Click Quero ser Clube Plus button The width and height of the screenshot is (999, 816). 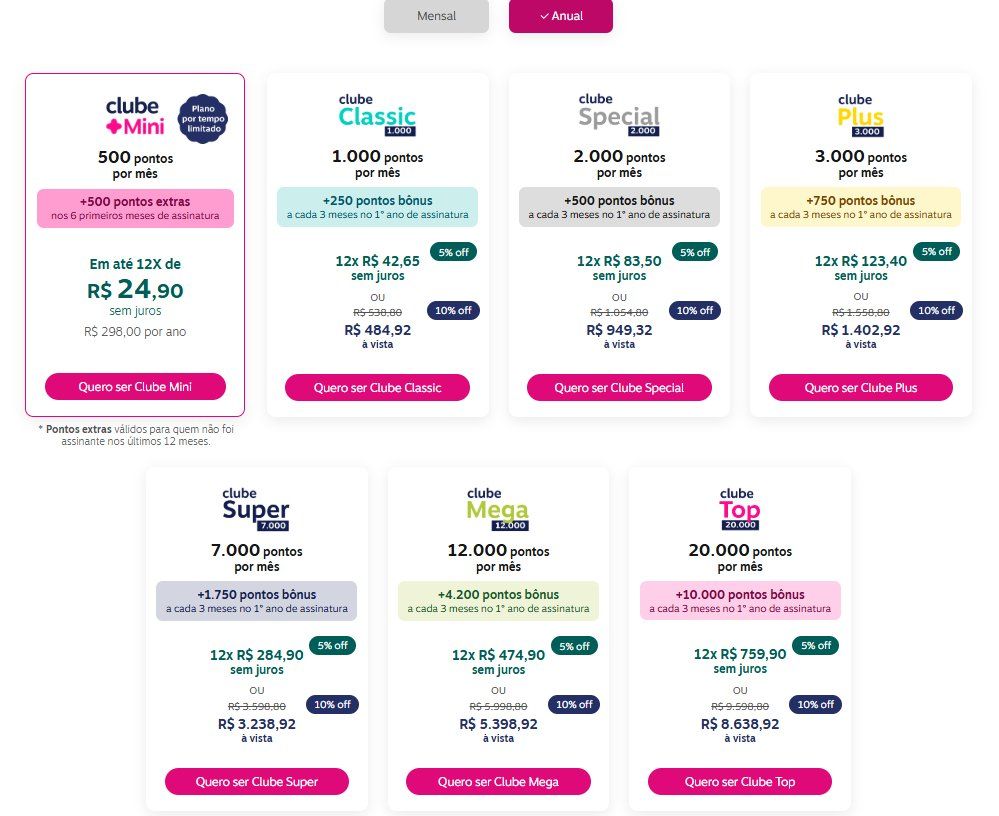[861, 387]
